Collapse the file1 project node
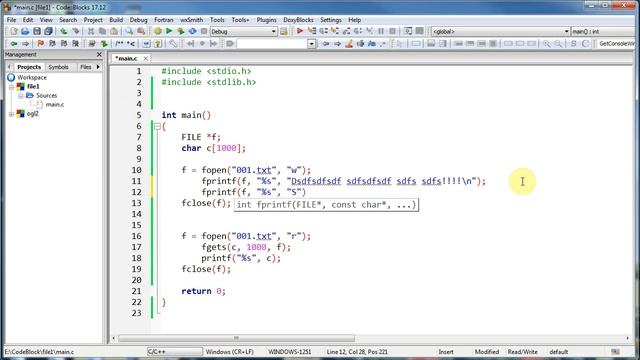This screenshot has height=360, width=640. point(11,87)
